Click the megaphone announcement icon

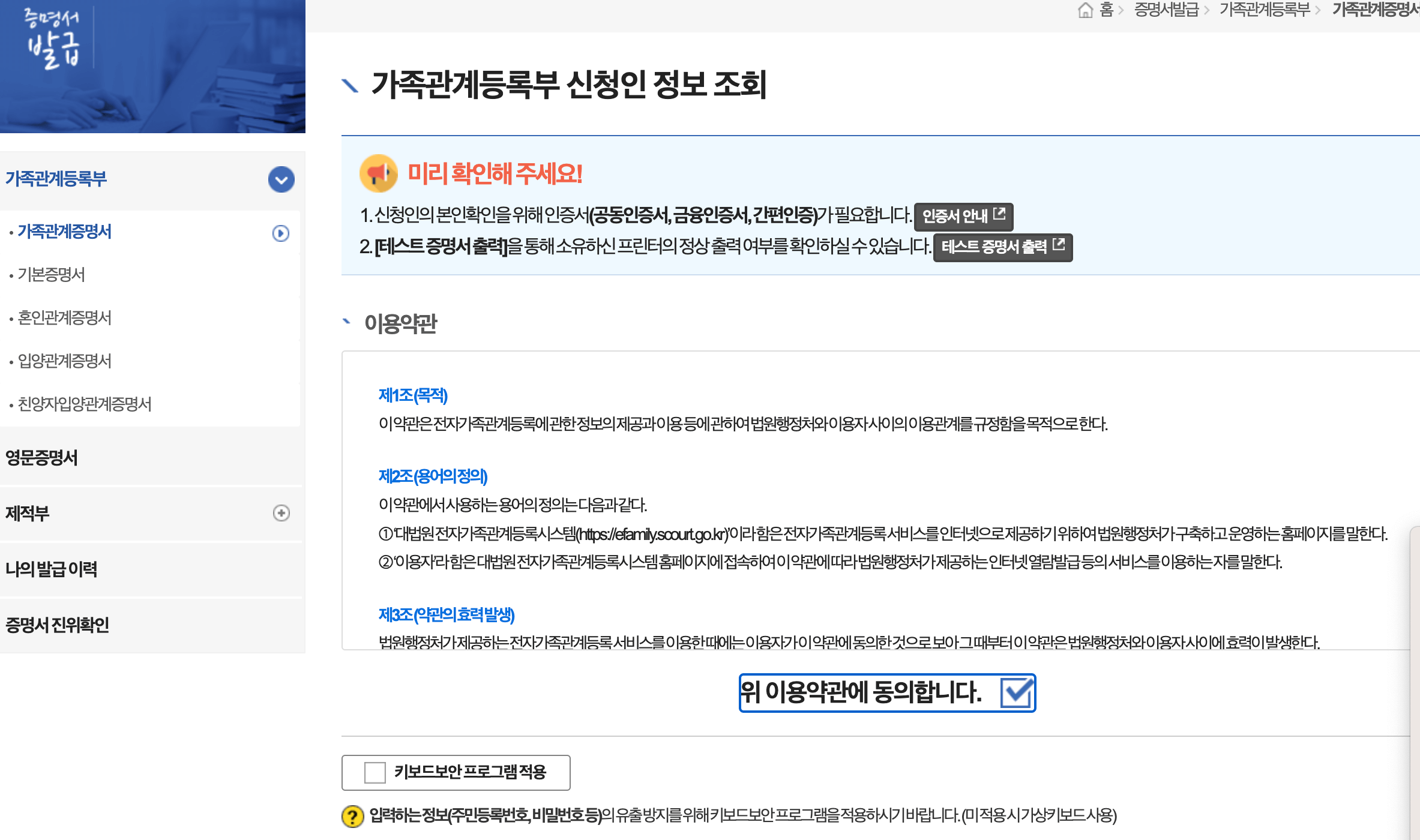tap(378, 174)
